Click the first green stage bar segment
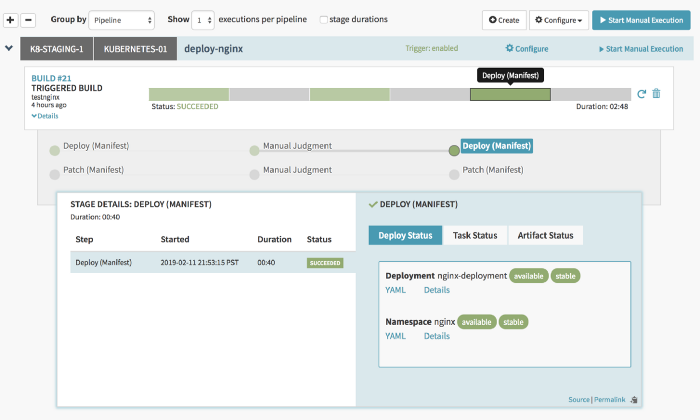Screen dimensions: 700x420 coord(189,94)
